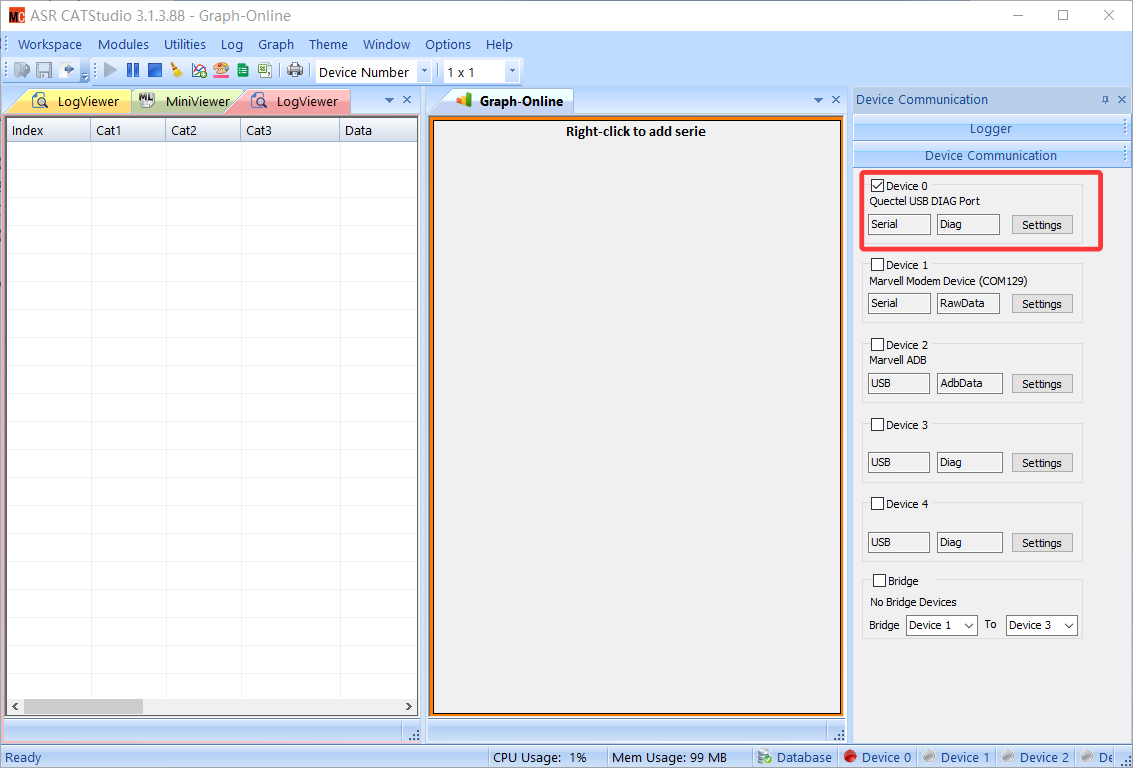Close the Graph-Online tab group
The image size is (1133, 768).
(836, 100)
